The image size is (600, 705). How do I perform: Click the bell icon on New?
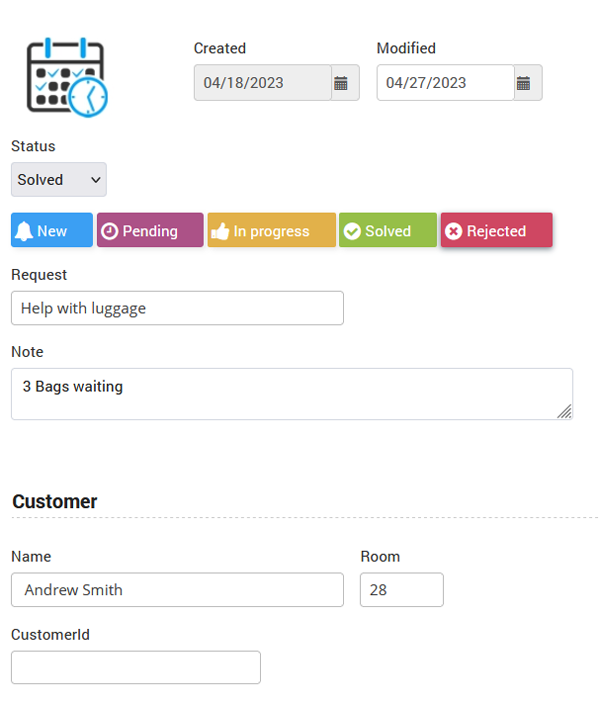point(25,231)
